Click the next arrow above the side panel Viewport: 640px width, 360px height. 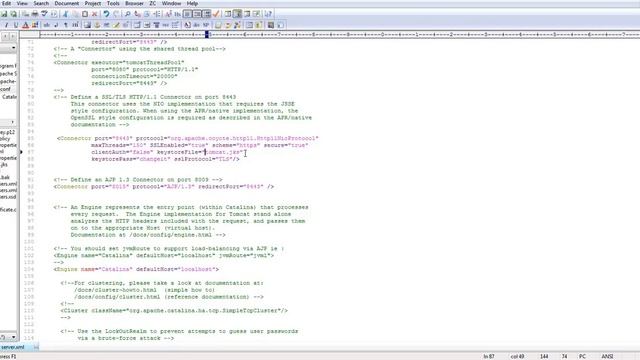coord(13,36)
